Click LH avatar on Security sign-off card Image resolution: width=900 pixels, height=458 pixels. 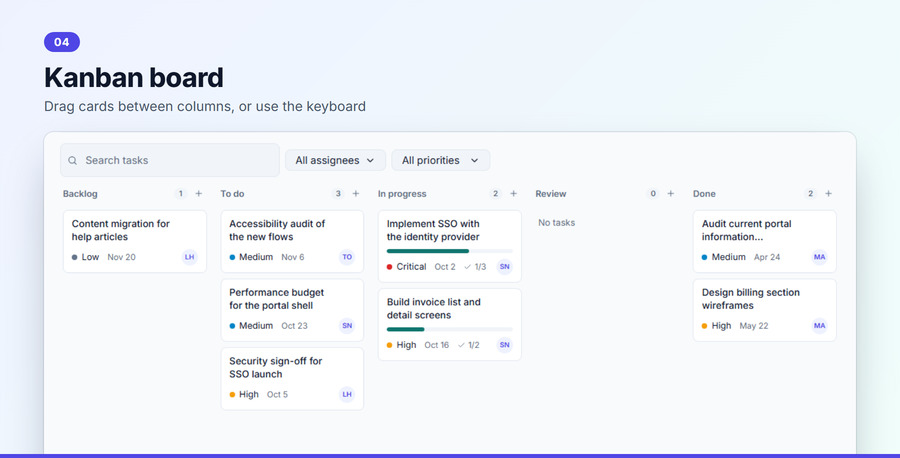[x=347, y=394]
